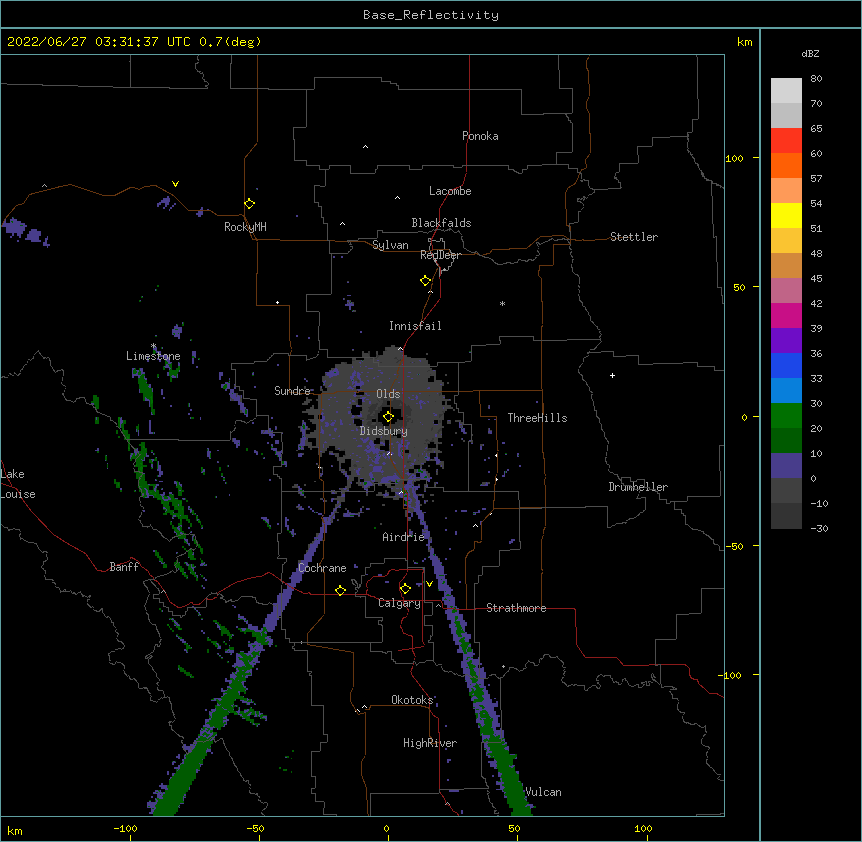Select the Lake Louise label
Screen dimensions: 862x842
coord(18,484)
